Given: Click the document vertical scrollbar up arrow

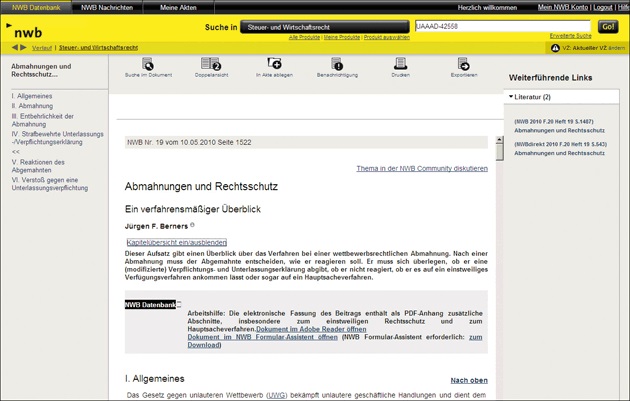Looking at the screenshot, I should [x=499, y=142].
